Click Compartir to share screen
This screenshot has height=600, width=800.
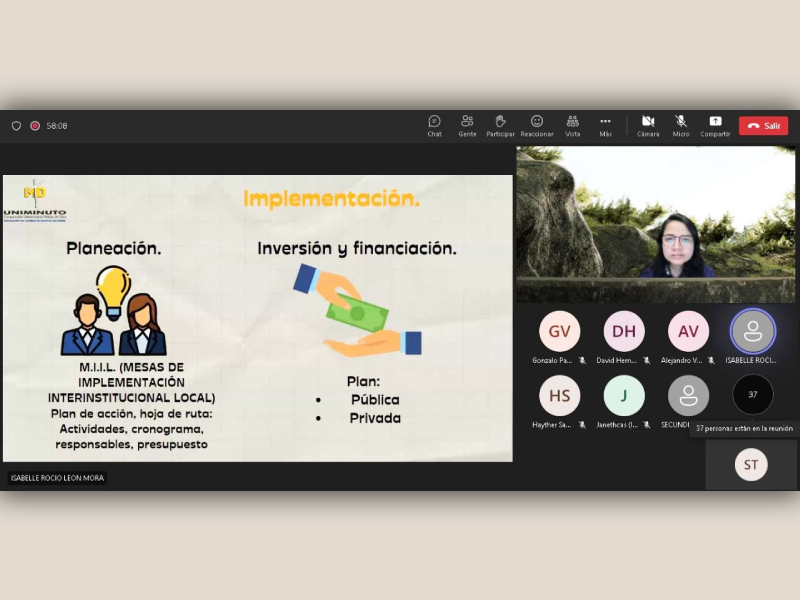click(715, 125)
